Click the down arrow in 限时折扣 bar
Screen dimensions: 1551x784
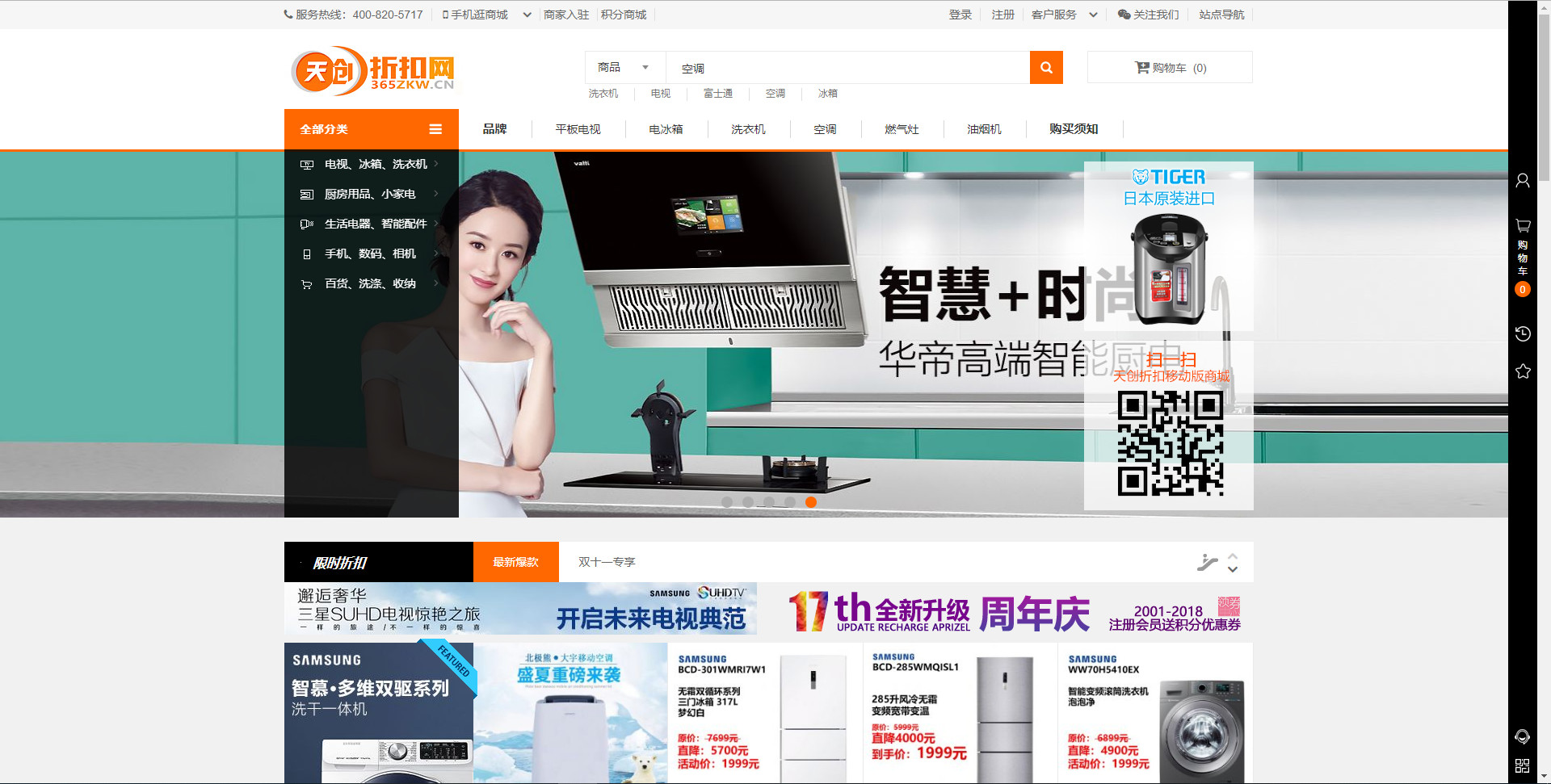tap(1233, 569)
